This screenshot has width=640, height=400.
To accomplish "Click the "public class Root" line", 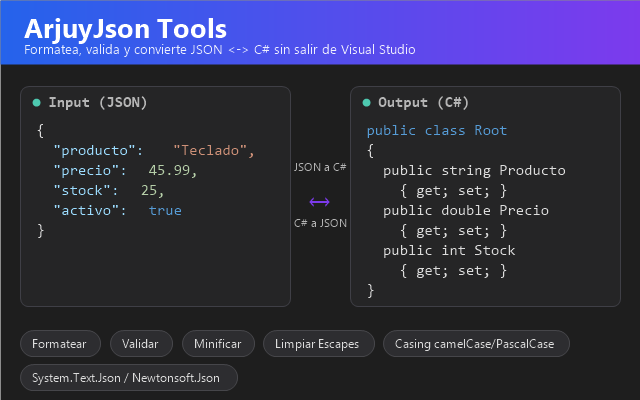I will [x=437, y=131].
